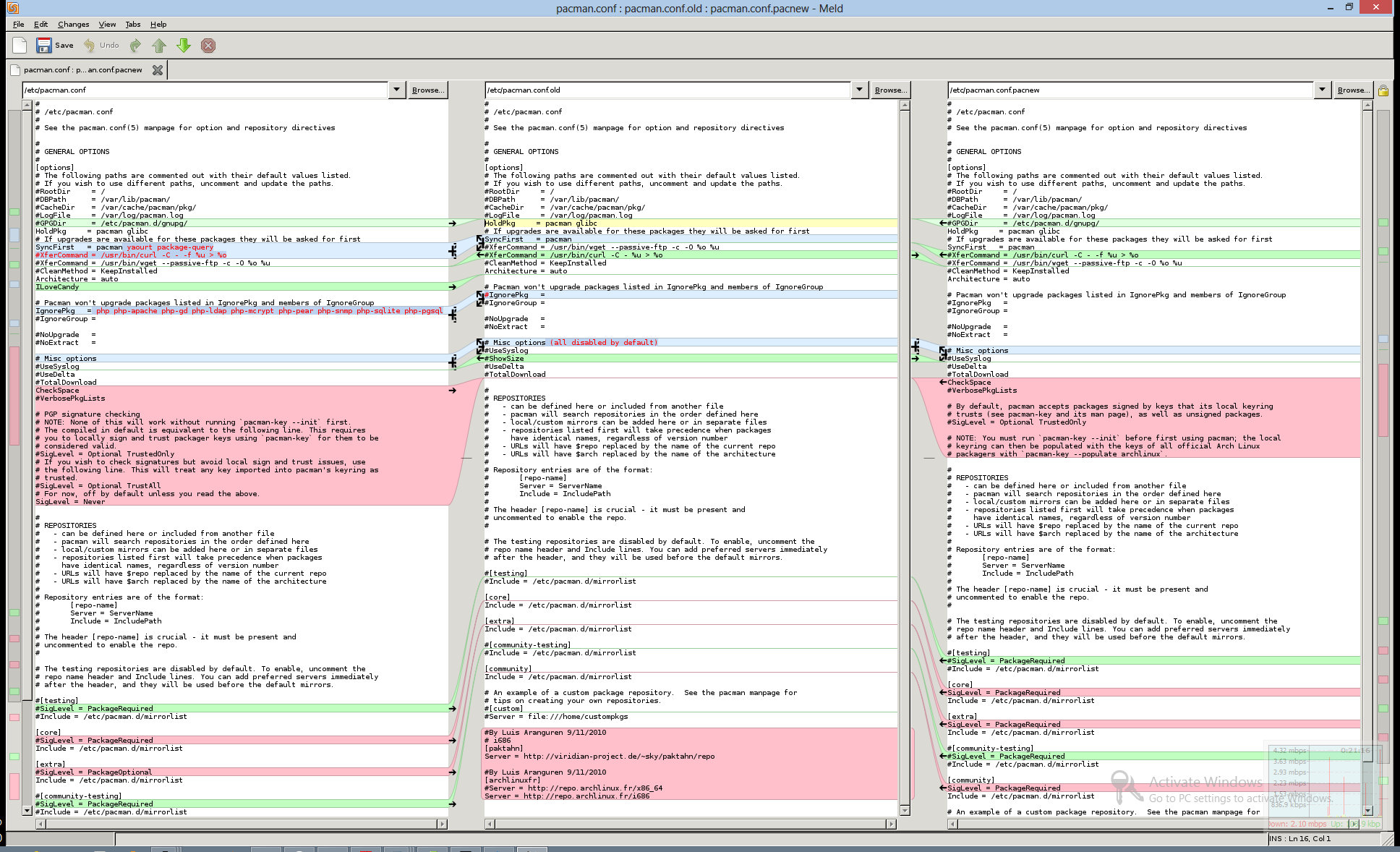Click middle pane vertical scrollbar down arrow

904,811
